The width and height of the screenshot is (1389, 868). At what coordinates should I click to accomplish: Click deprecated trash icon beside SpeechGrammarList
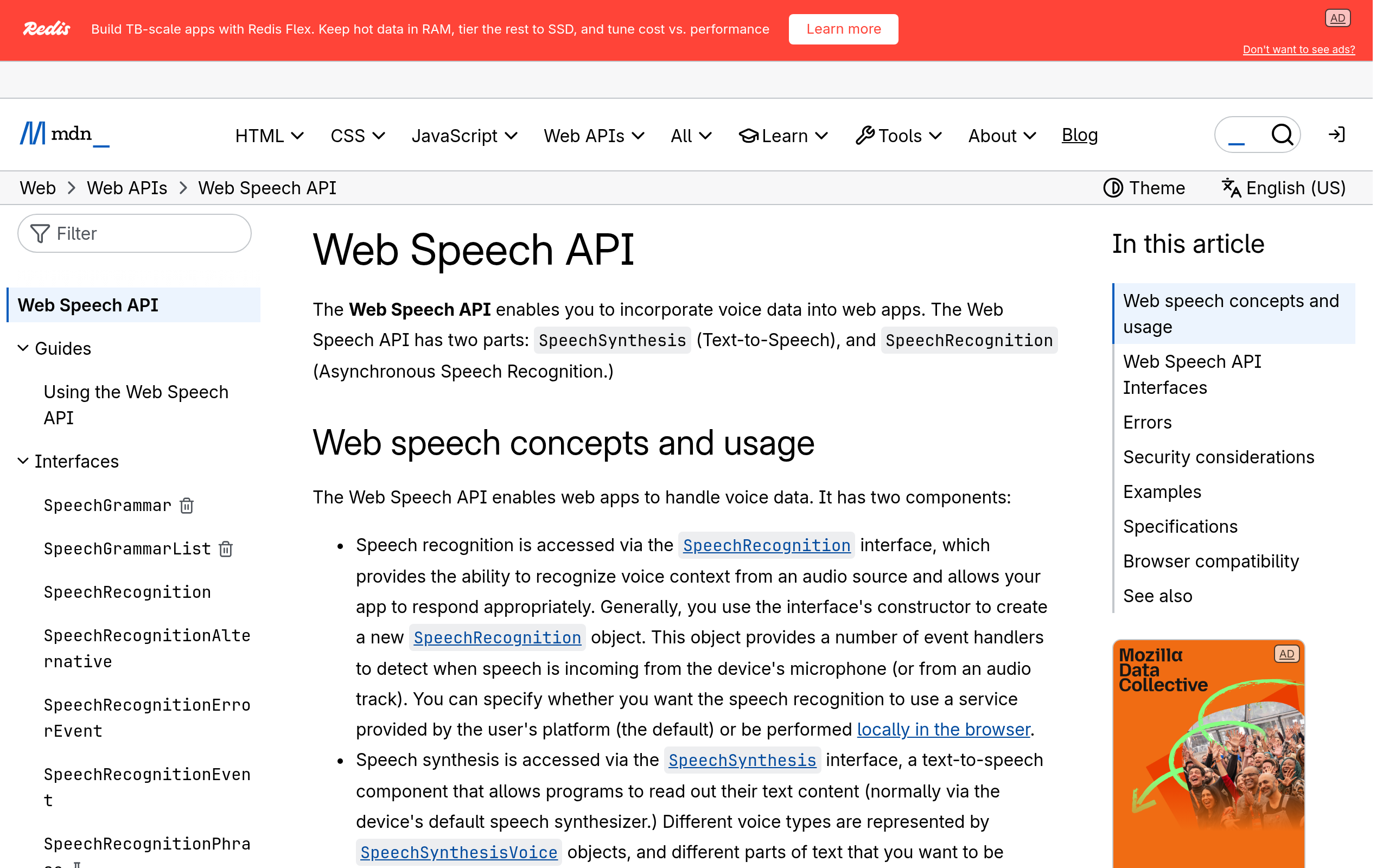click(x=226, y=549)
